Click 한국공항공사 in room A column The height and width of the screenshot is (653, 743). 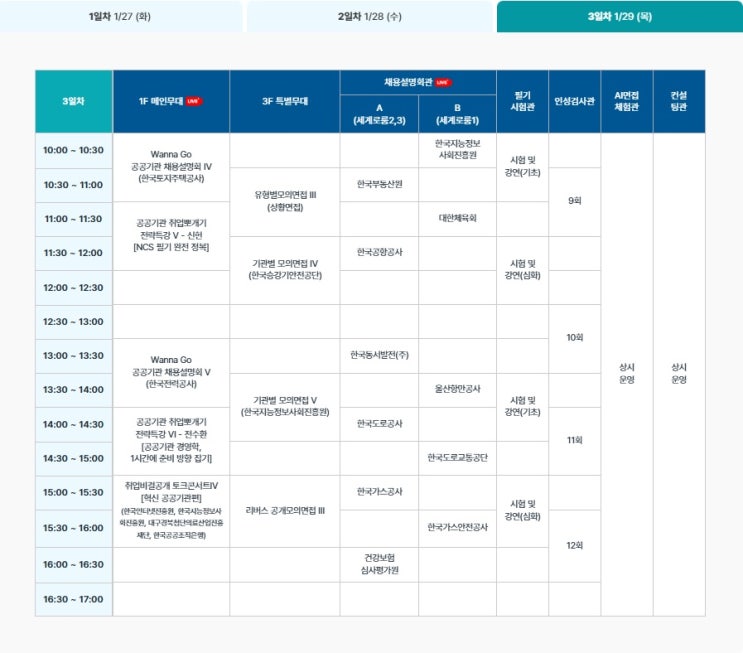379,253
